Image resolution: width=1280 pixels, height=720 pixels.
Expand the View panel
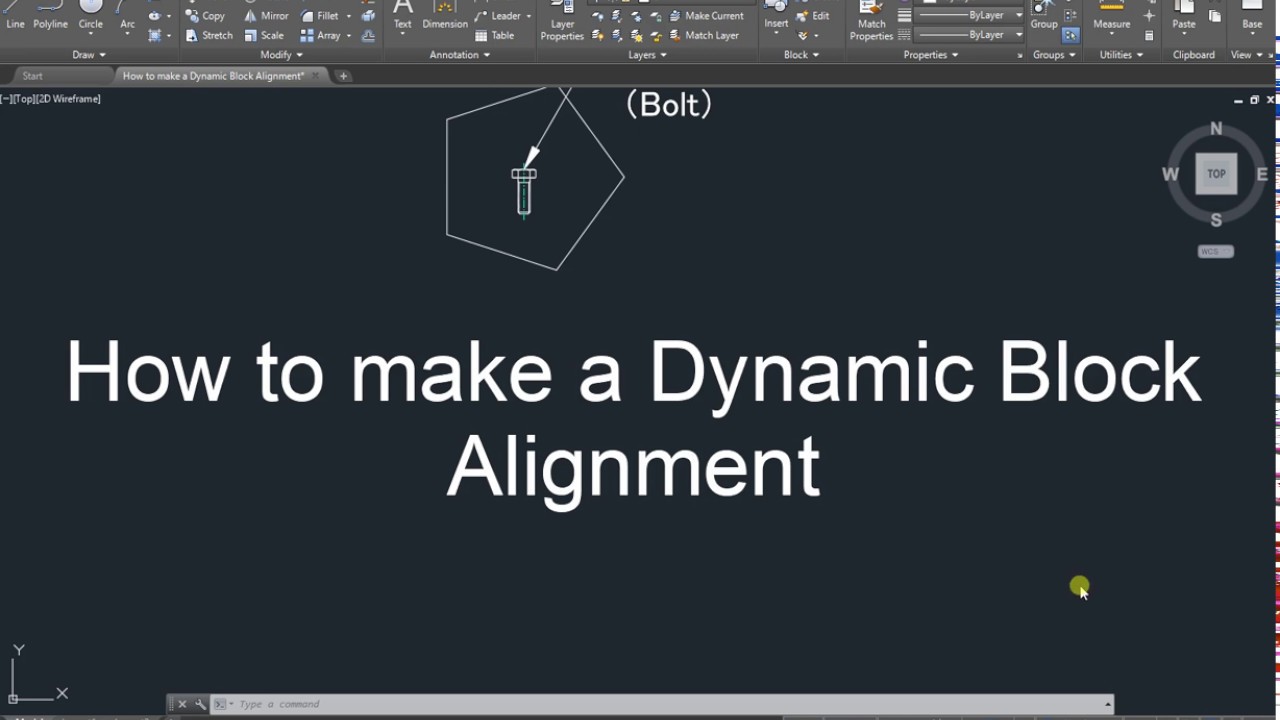point(1246,55)
